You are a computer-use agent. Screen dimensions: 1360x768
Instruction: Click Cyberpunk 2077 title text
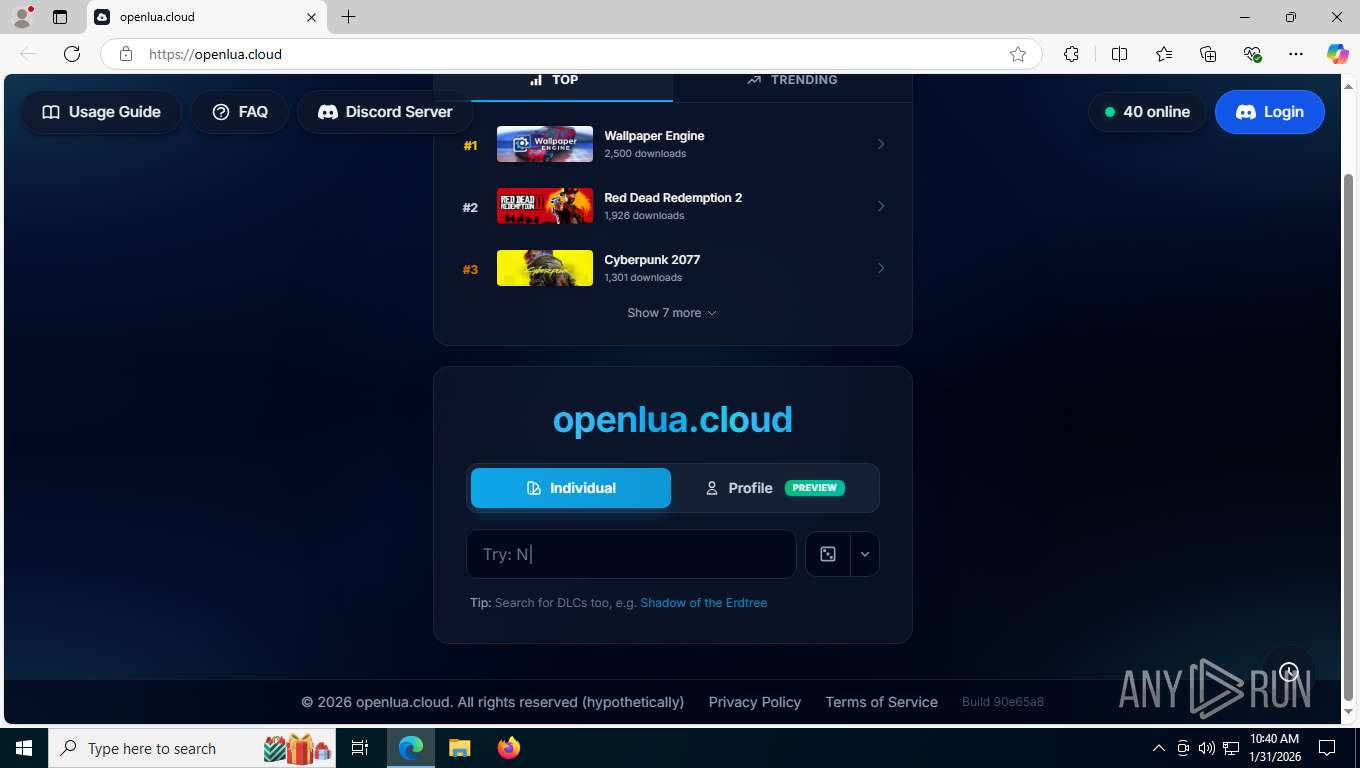(x=652, y=260)
